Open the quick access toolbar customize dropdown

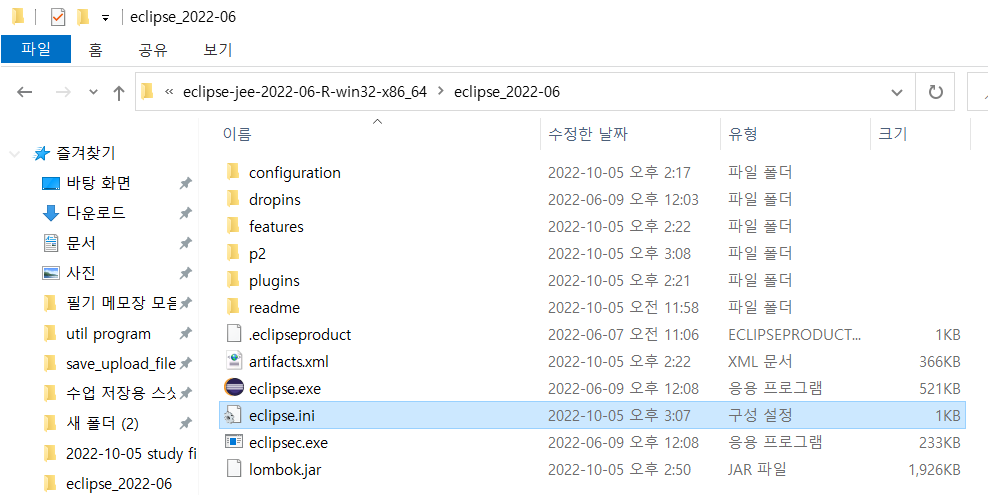[x=105, y=18]
